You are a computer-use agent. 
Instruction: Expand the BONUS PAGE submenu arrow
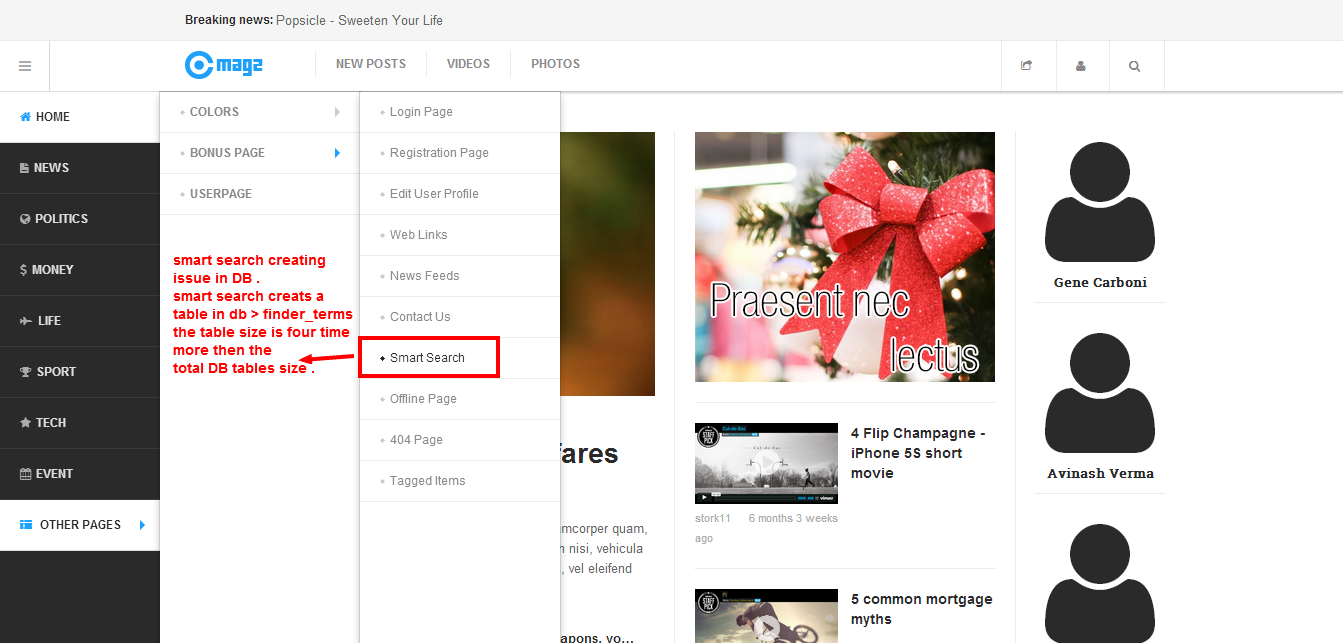click(337, 153)
